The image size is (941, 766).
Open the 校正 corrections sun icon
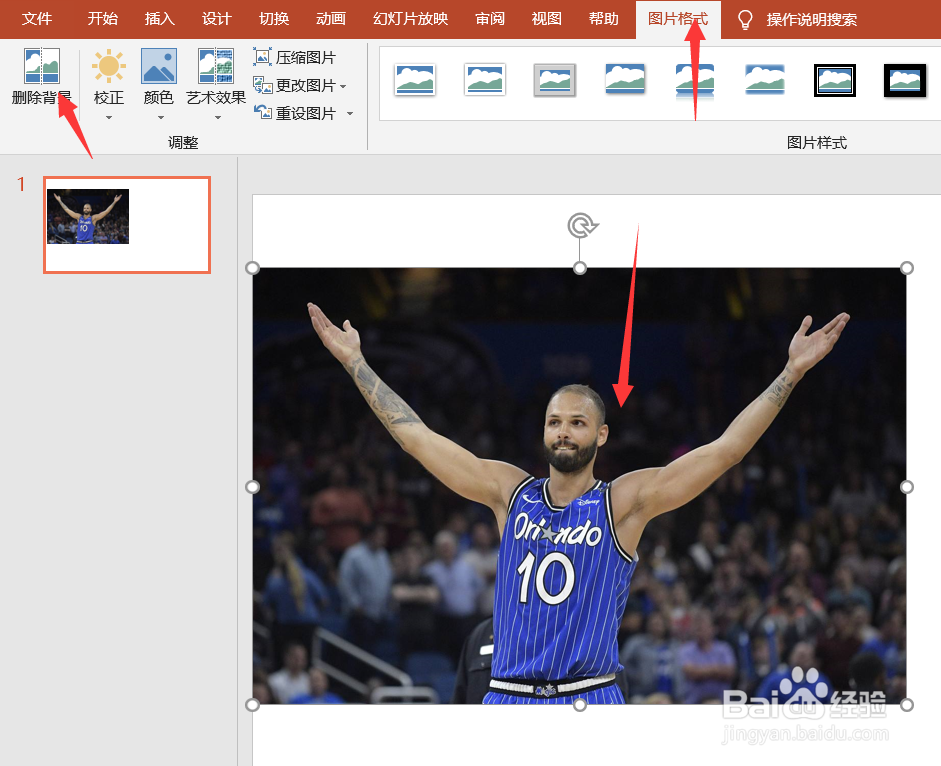(109, 66)
